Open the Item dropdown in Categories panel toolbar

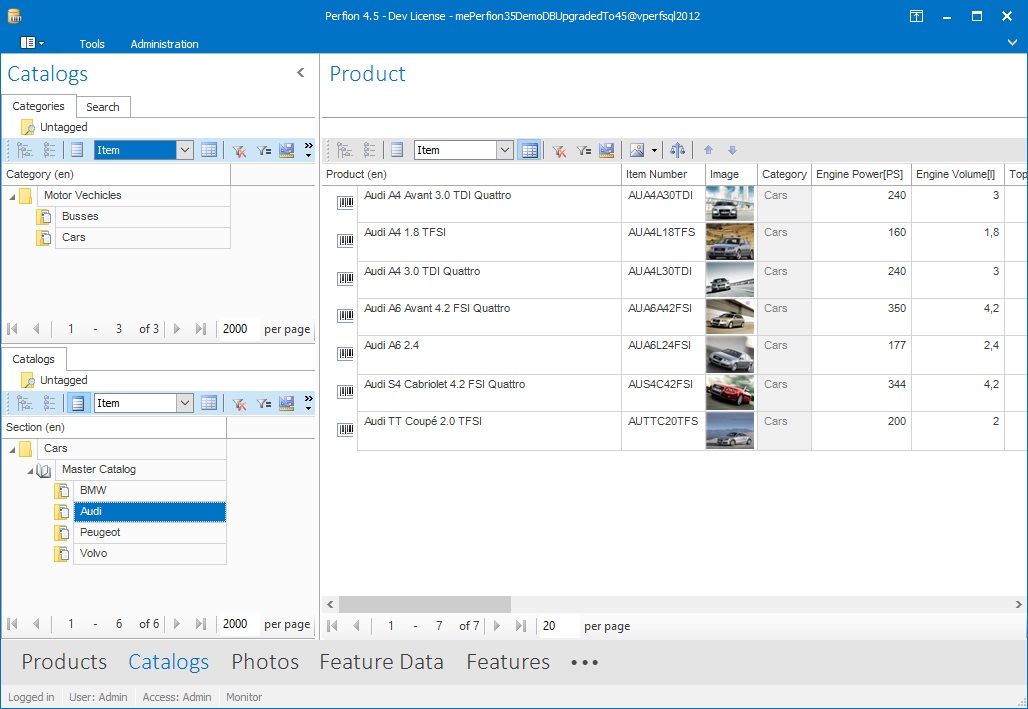(185, 150)
